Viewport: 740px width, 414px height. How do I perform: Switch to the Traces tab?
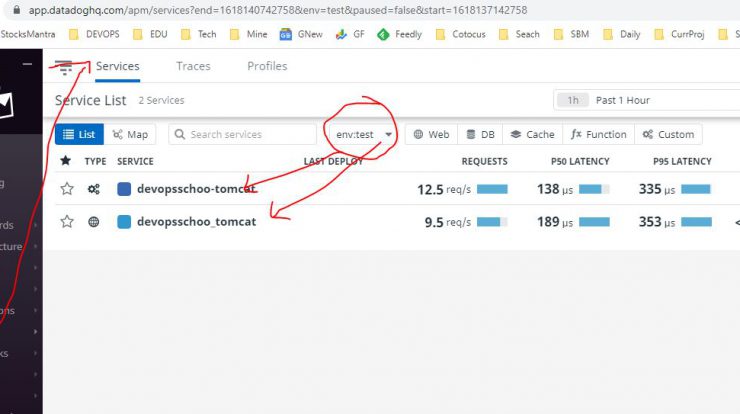click(193, 66)
